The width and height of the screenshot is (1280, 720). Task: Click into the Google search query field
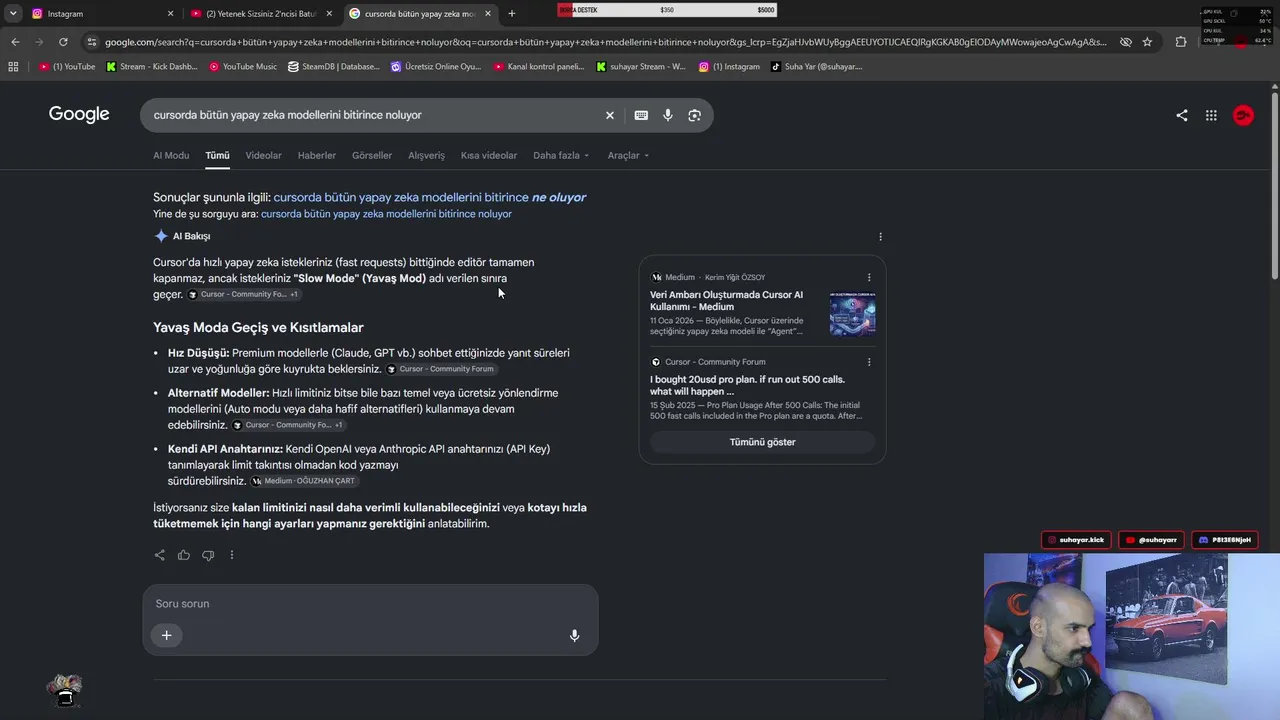[372, 115]
